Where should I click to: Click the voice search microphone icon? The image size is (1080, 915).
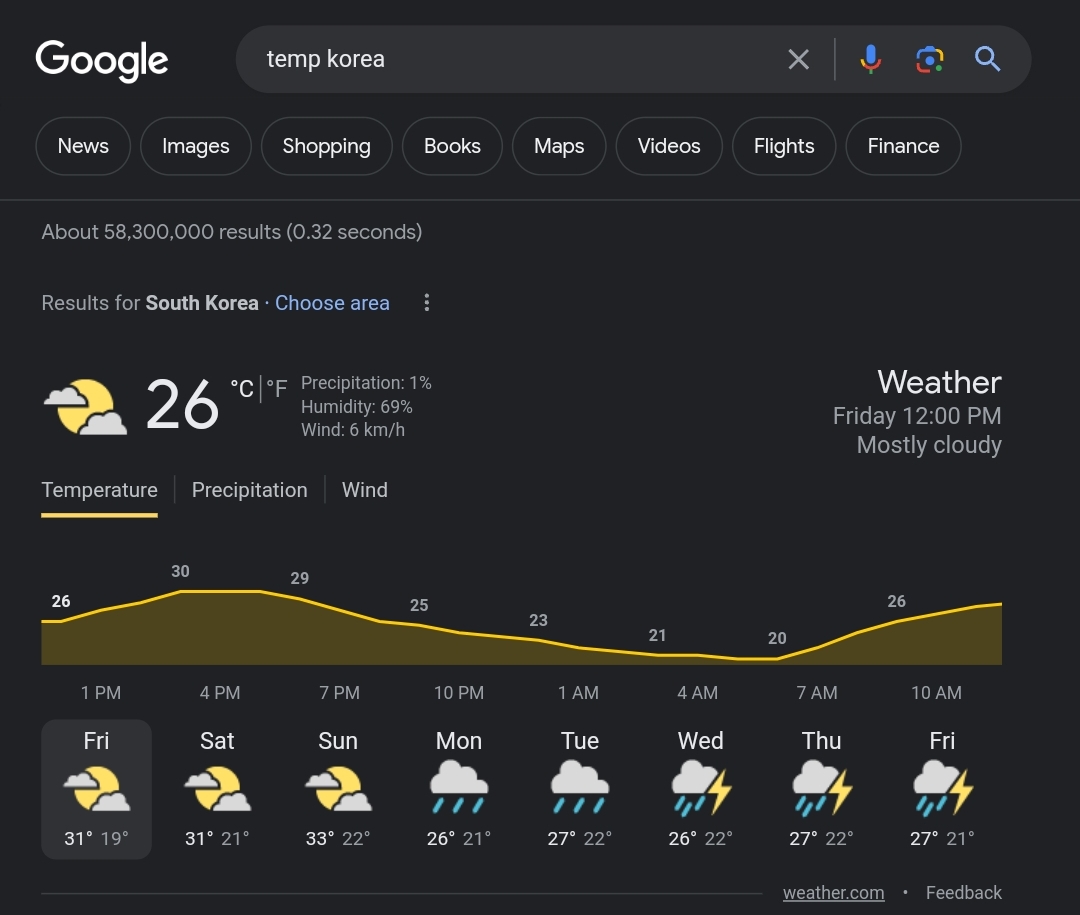click(871, 60)
